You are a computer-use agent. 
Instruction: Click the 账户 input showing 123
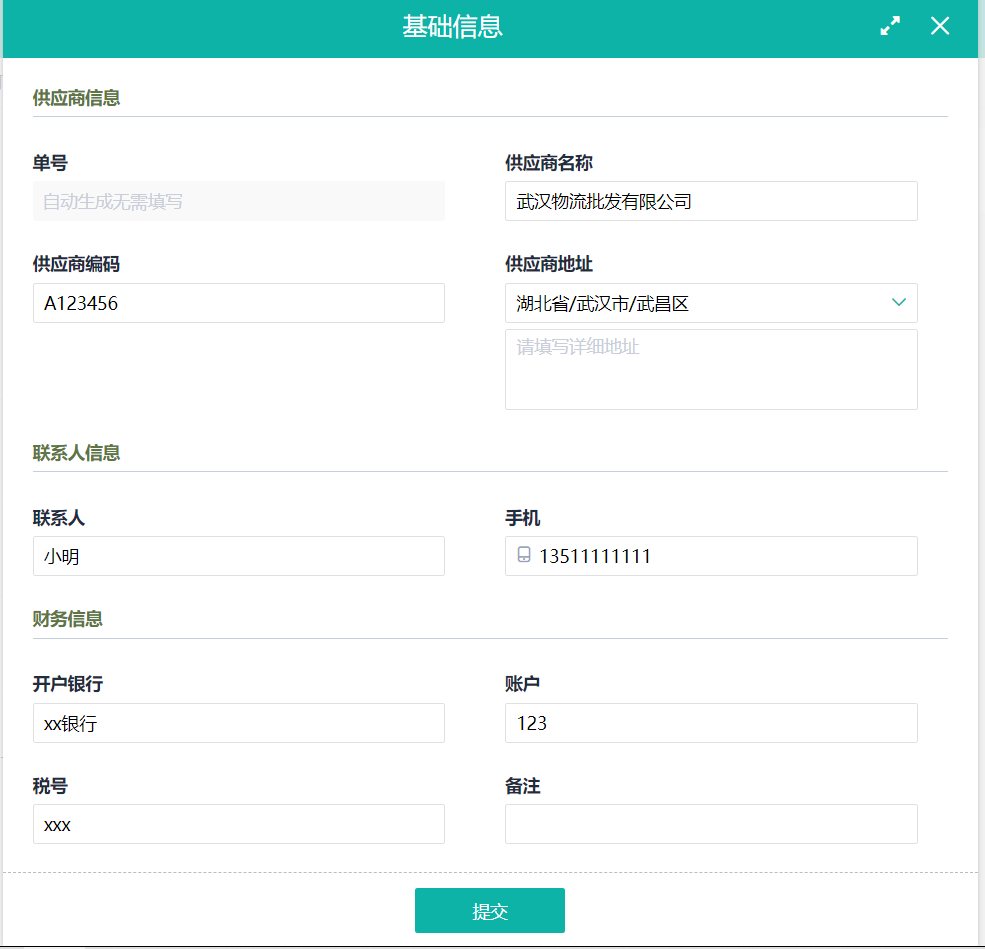(x=710, y=723)
